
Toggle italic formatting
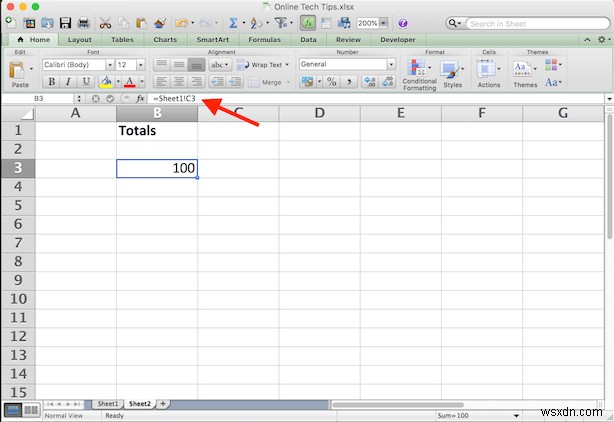[69, 81]
